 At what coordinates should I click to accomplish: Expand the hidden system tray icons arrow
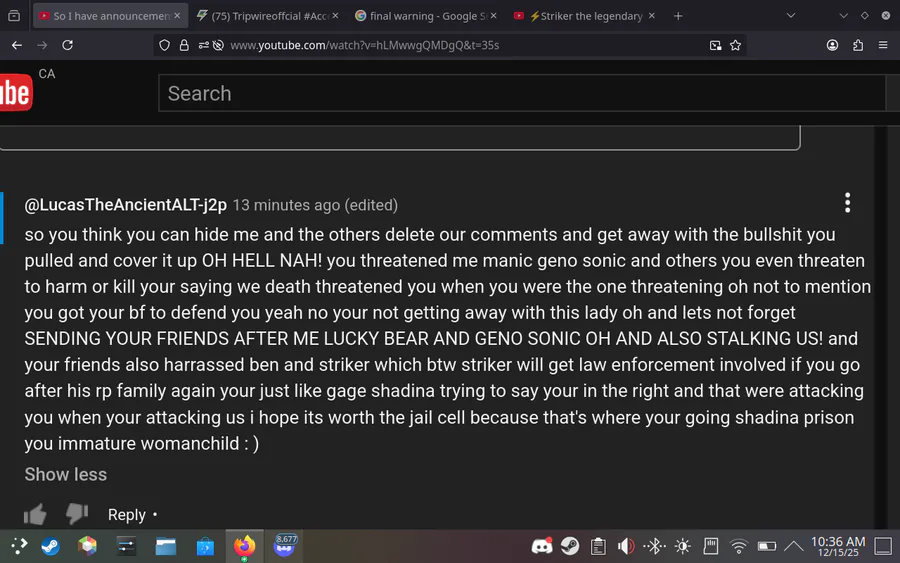794,546
